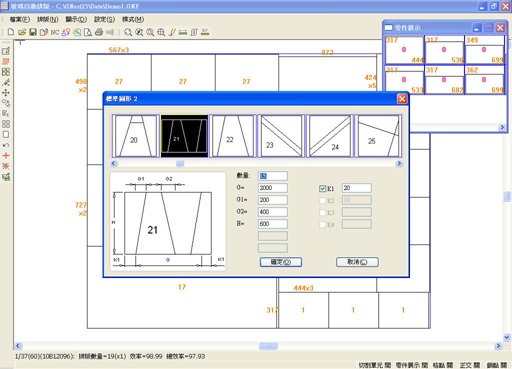The image size is (512, 369).
Task: Click right arrow of shape gallery scrollbar
Action: click(399, 163)
